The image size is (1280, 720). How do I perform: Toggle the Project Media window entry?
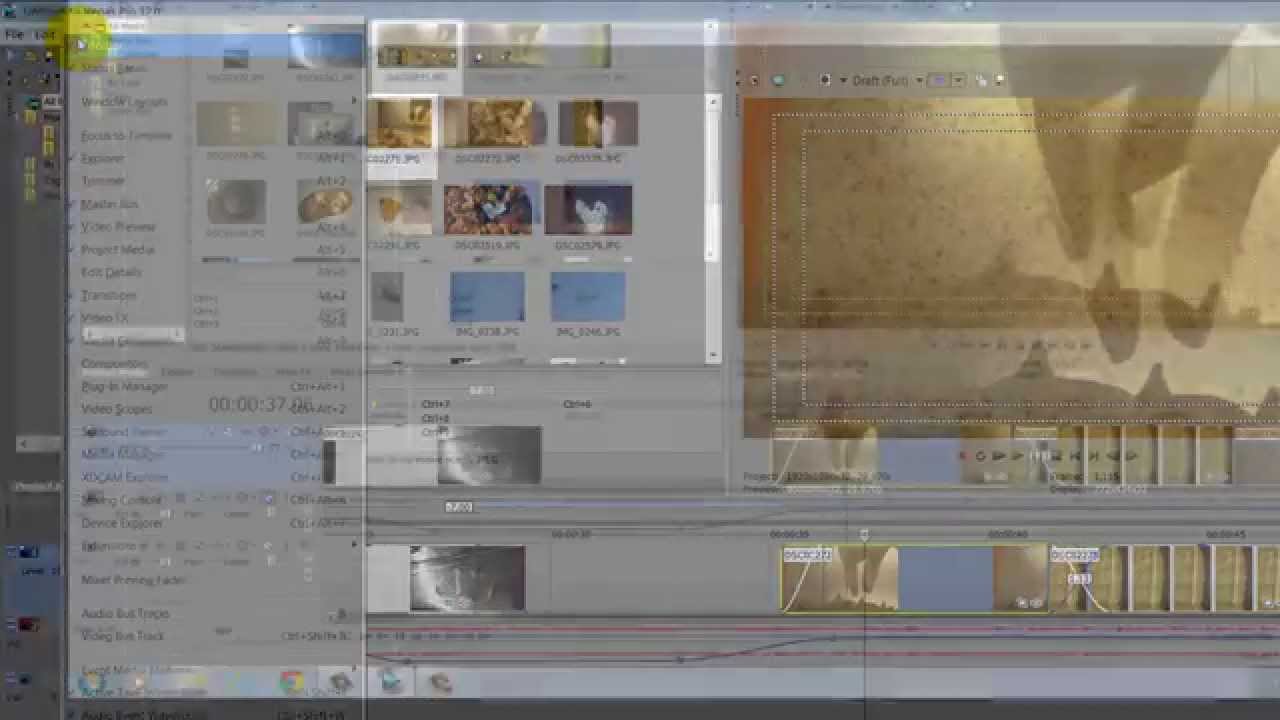(118, 250)
